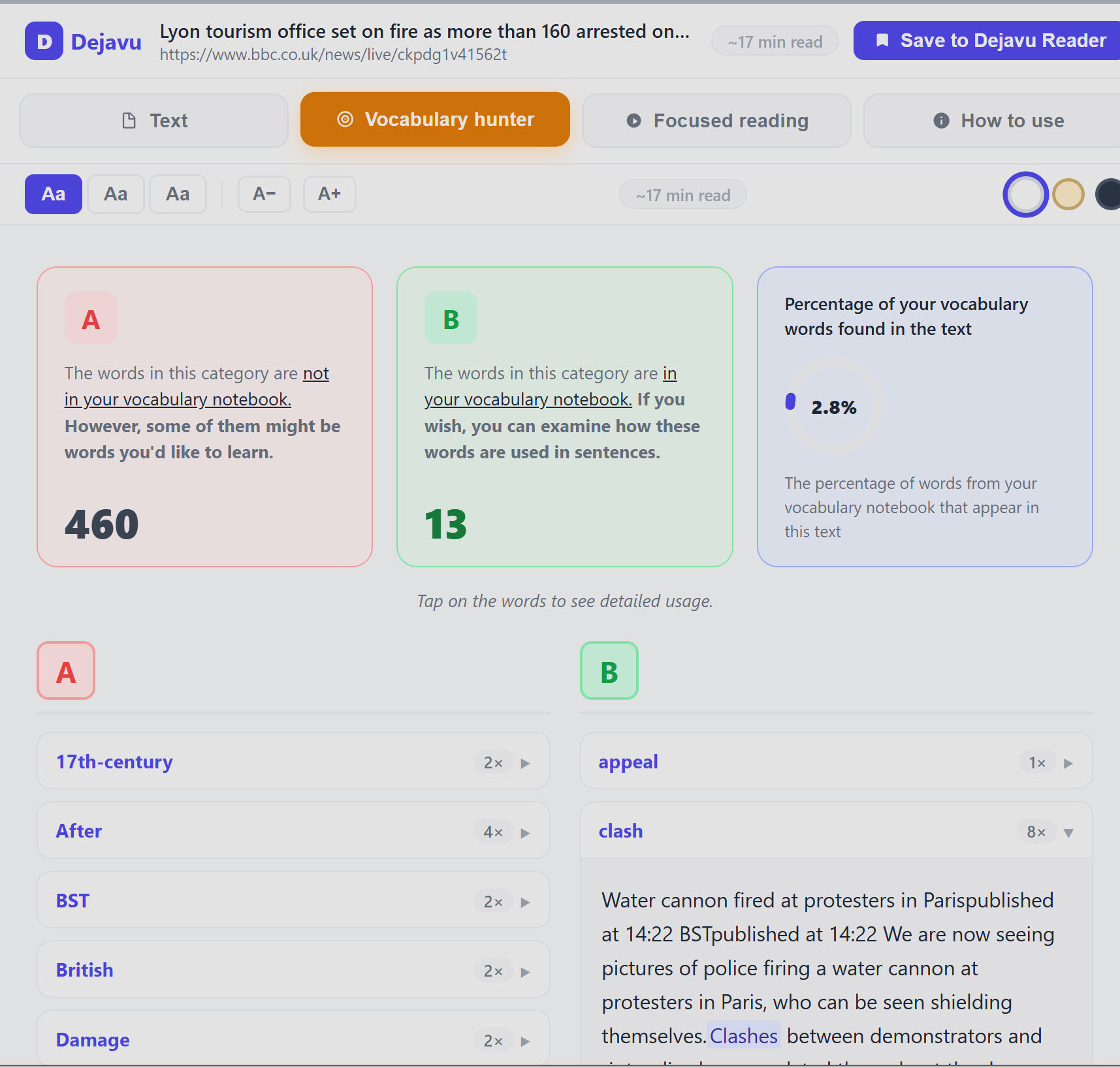Viewport: 1120px width, 1068px height.
Task: Expand the 17th-century word arrow
Action: pyautogui.click(x=525, y=763)
